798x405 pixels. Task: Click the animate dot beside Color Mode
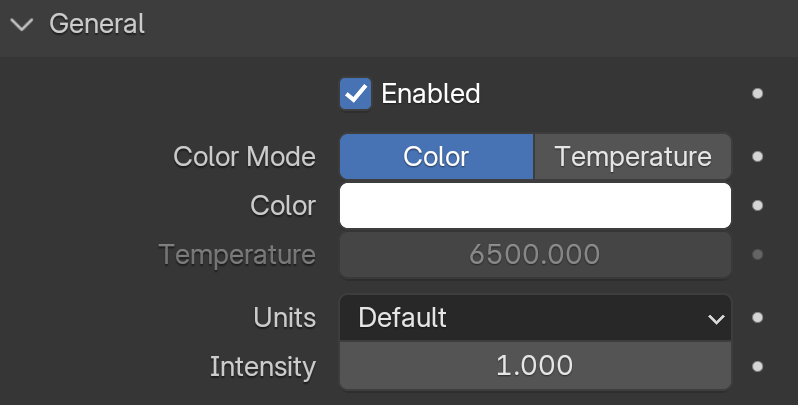(x=757, y=156)
